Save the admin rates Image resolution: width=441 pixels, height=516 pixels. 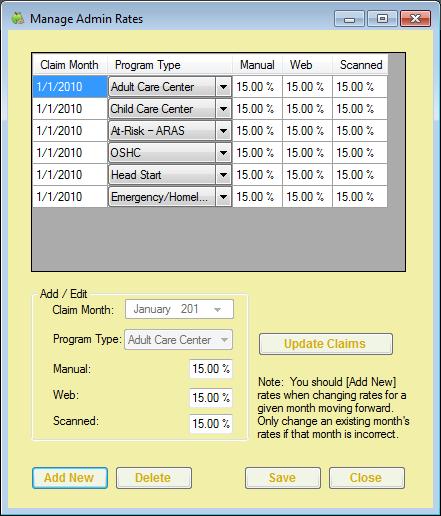click(283, 478)
